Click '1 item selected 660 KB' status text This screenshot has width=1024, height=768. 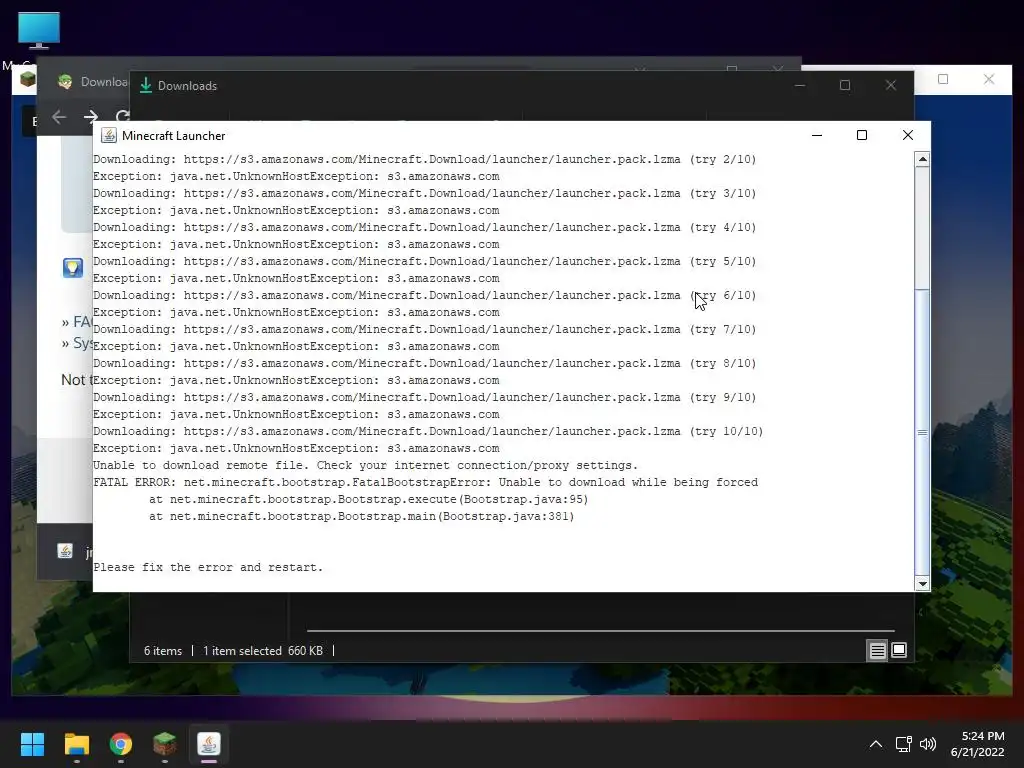[x=263, y=651]
